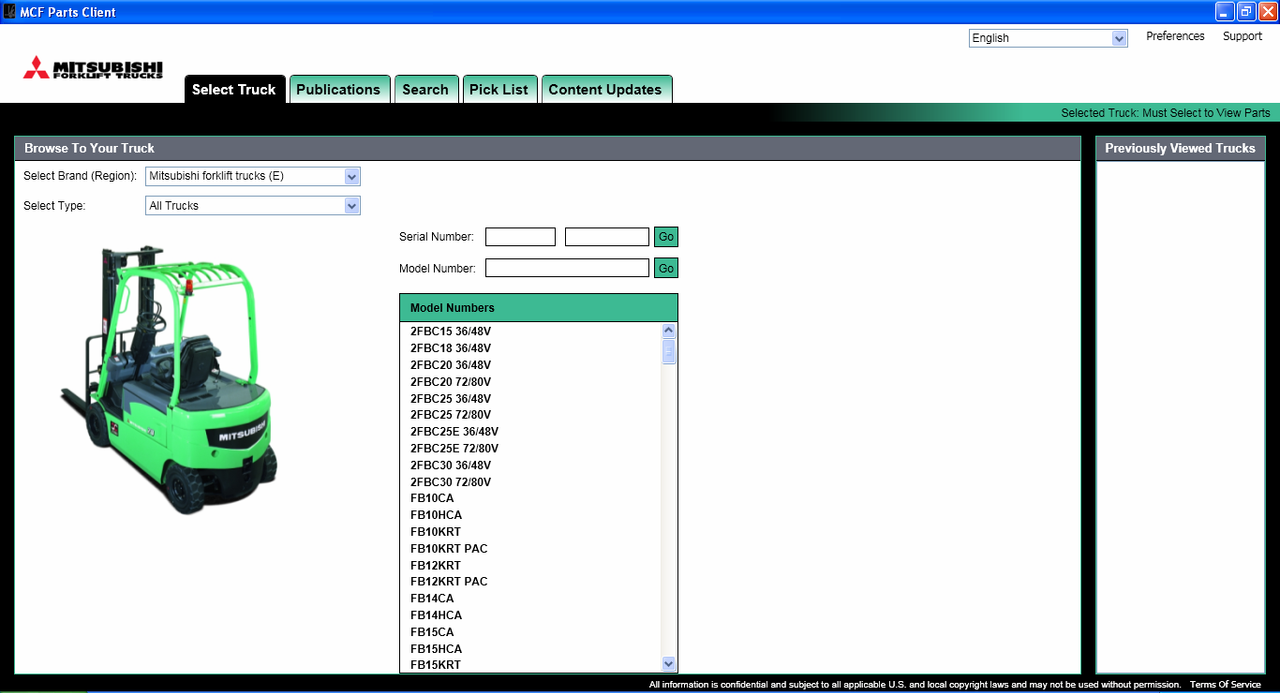The image size is (1280, 693).
Task: Open Preferences link
Action: 1175,36
